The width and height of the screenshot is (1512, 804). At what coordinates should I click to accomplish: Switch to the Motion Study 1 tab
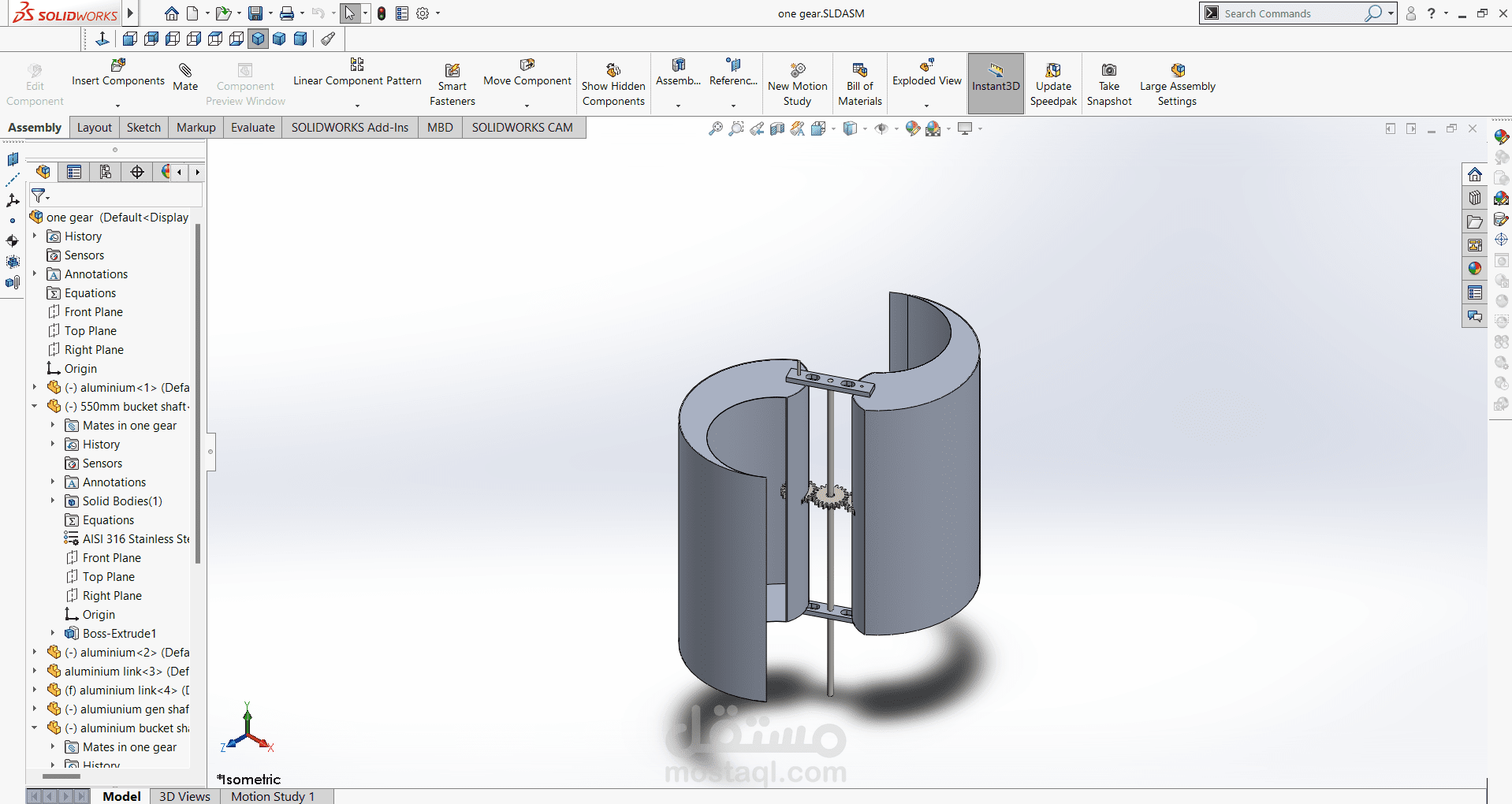[272, 796]
